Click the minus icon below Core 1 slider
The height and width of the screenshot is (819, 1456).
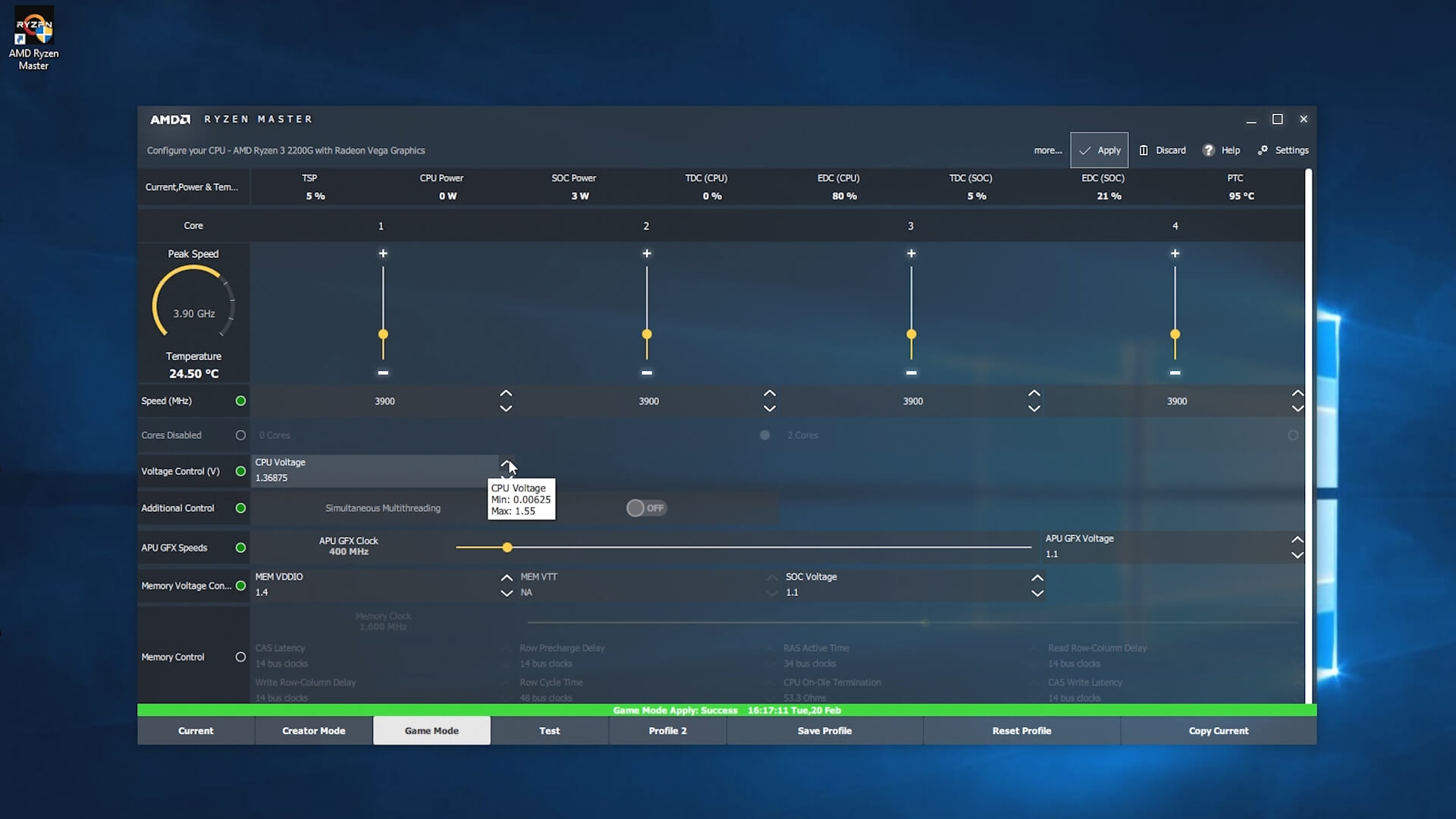(383, 372)
